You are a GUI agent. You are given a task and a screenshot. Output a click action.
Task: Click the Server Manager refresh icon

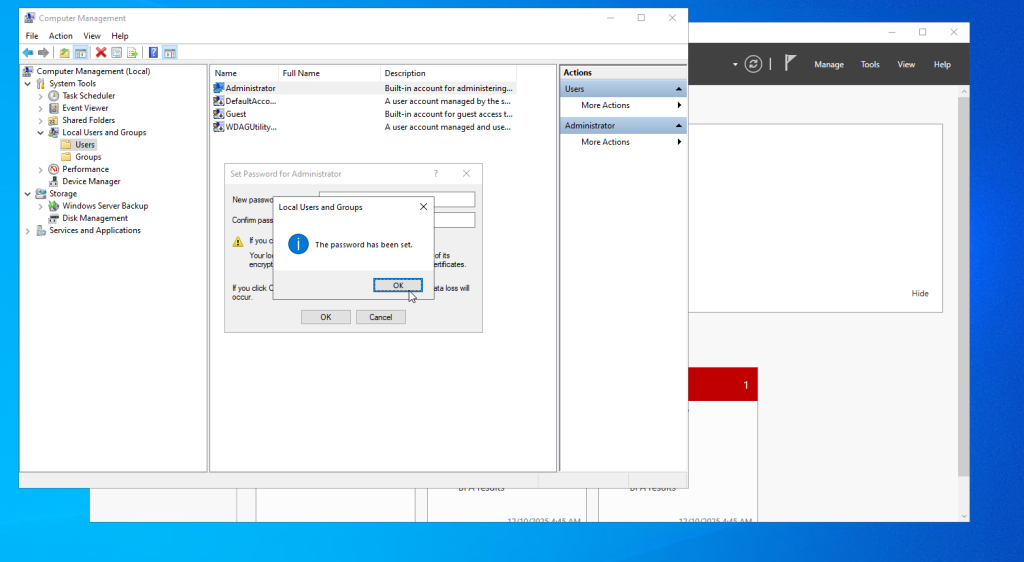[x=753, y=64]
